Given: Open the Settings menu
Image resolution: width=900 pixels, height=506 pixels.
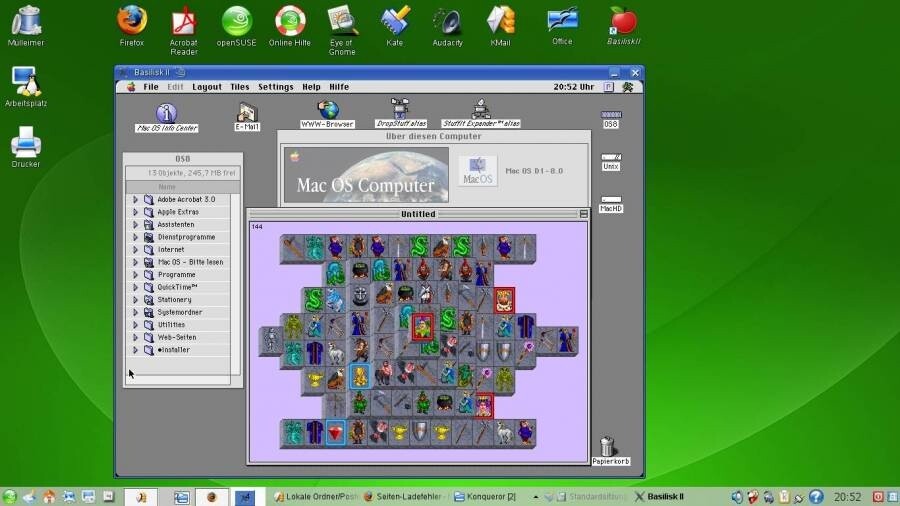Looking at the screenshot, I should point(276,87).
